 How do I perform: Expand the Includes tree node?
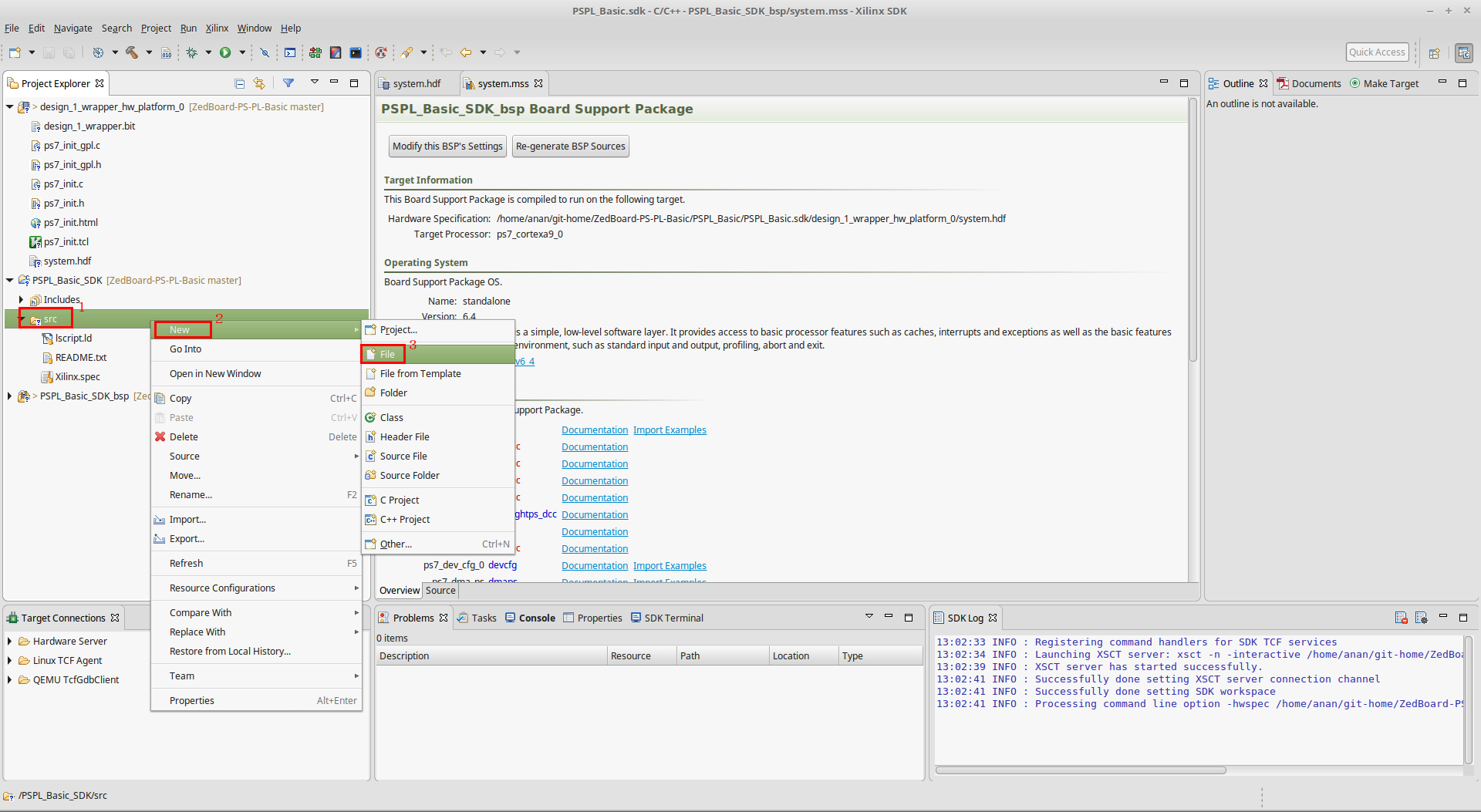[x=21, y=299]
